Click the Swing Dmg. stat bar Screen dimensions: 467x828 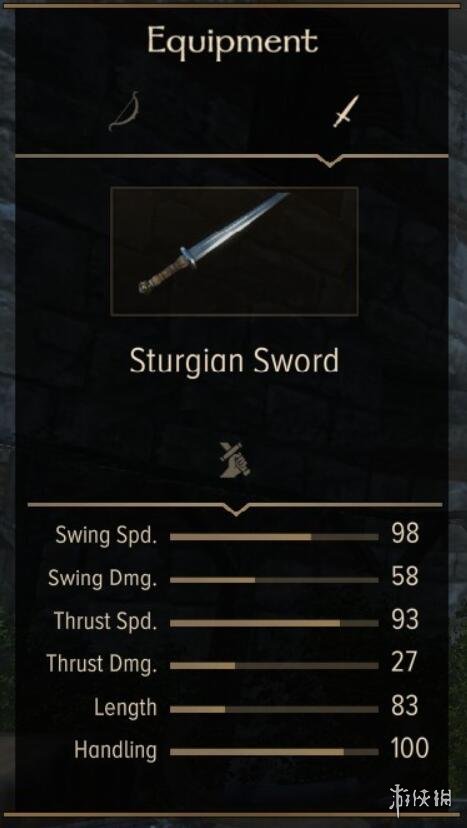click(x=274, y=580)
